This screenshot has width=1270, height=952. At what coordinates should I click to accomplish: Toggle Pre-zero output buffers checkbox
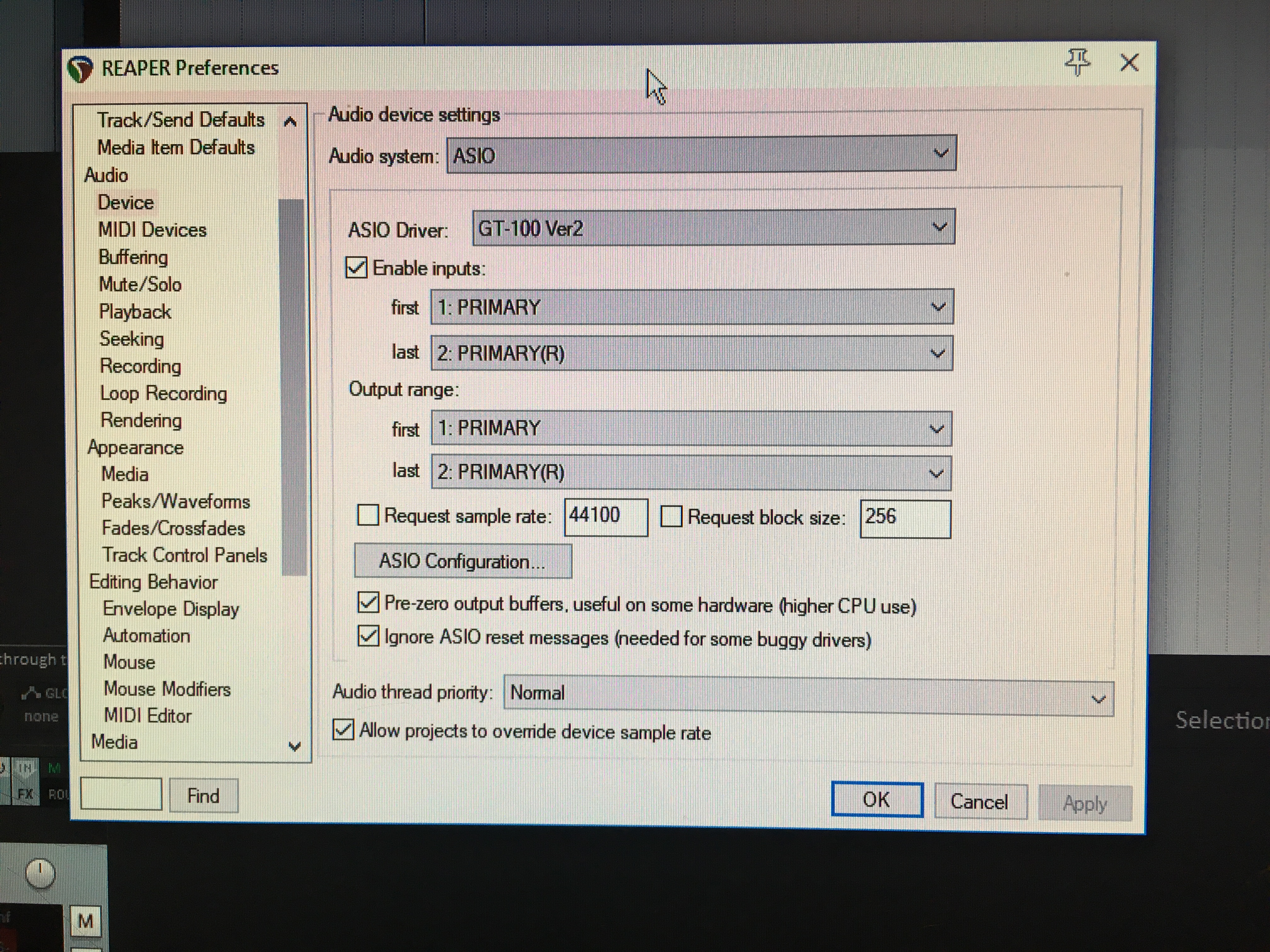pos(368,603)
